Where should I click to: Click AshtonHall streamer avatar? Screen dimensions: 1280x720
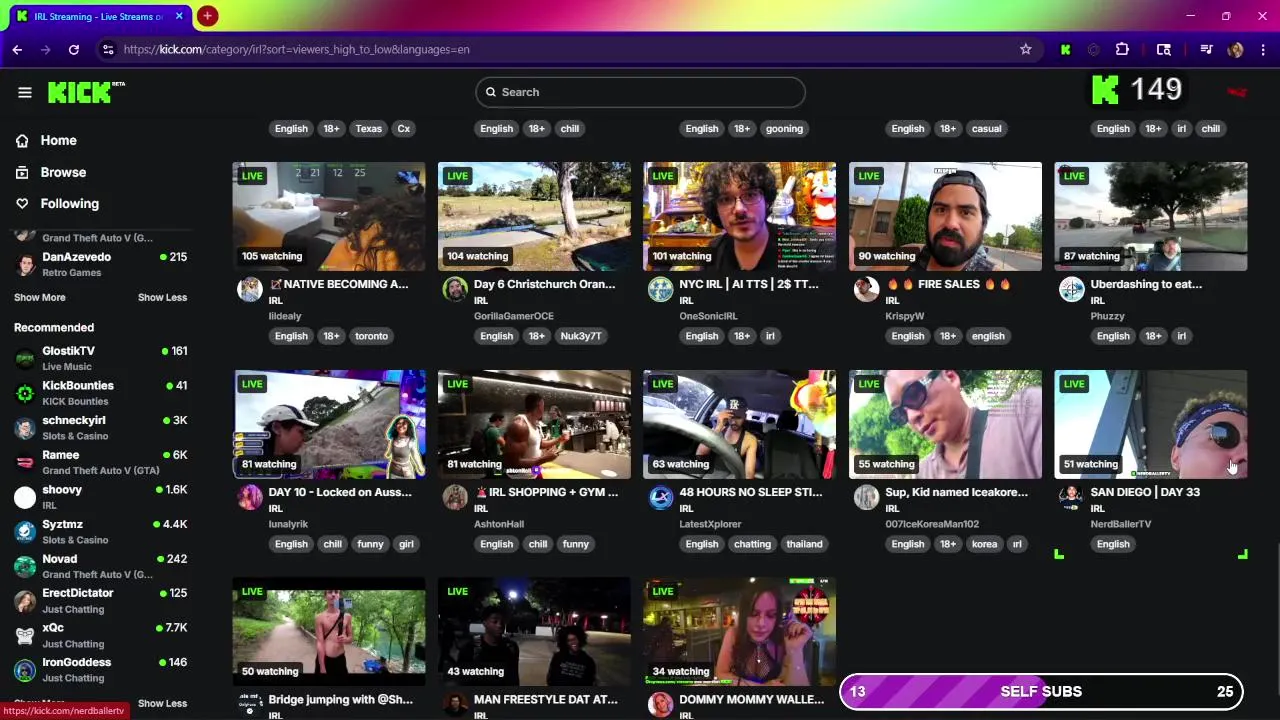point(455,497)
